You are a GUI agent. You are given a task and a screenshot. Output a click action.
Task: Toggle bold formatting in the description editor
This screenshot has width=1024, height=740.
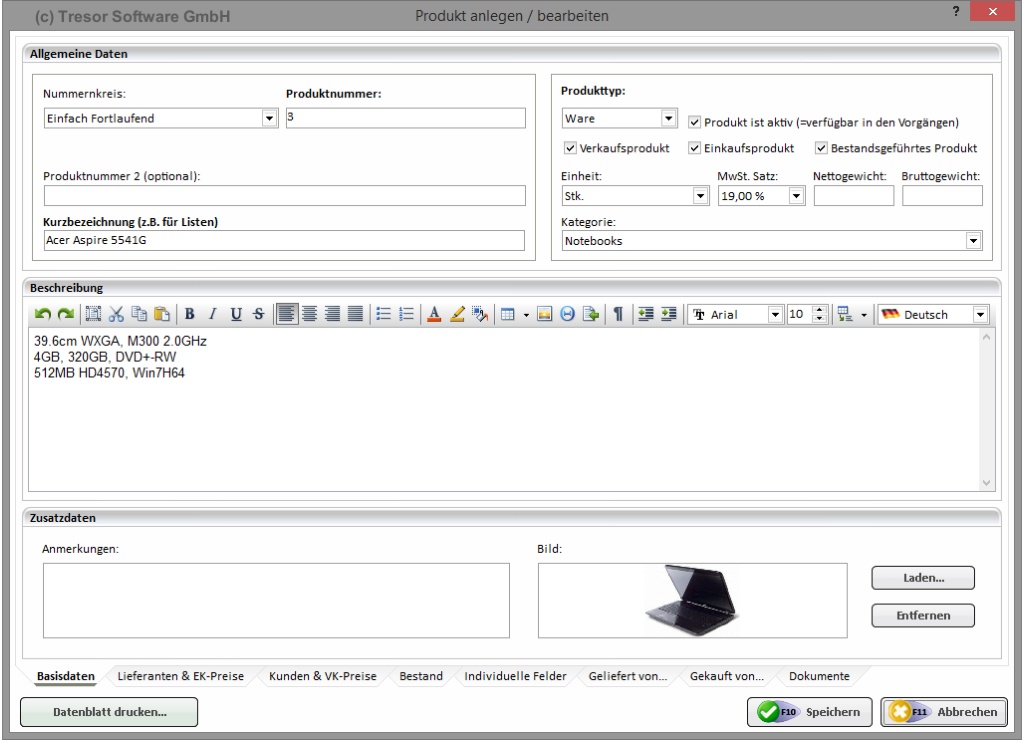pos(189,315)
